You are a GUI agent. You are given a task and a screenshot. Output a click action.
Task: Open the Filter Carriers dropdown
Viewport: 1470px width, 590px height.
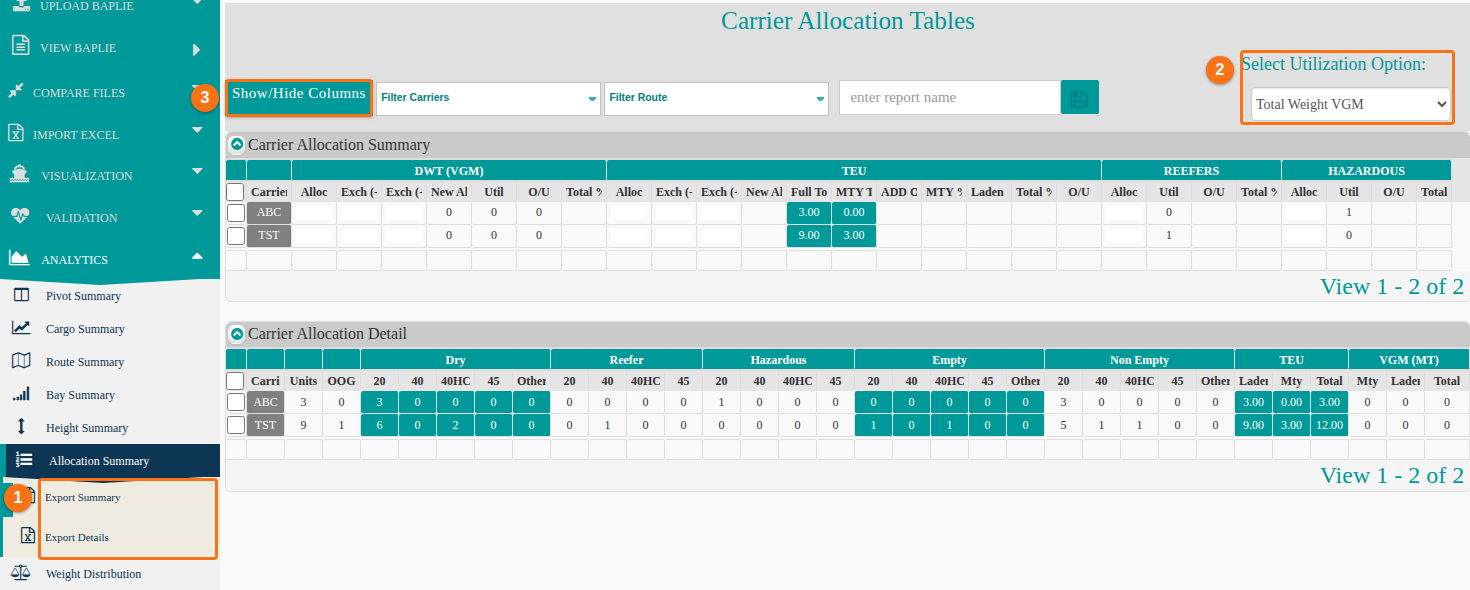488,98
